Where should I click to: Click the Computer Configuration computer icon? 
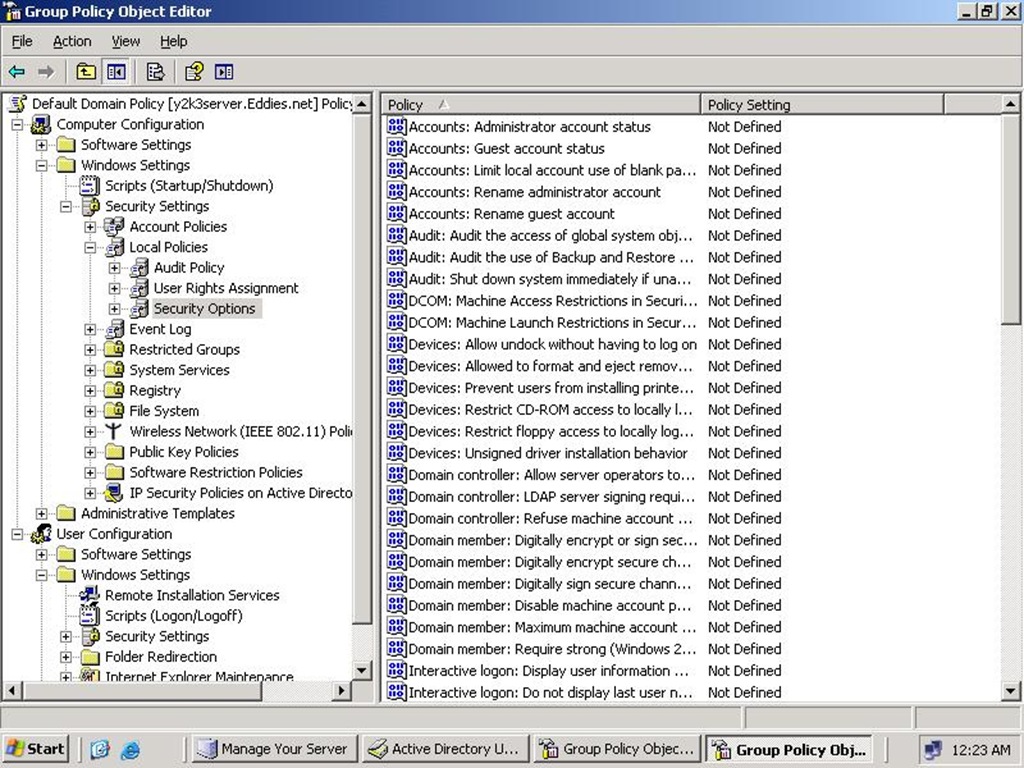pyautogui.click(x=40, y=124)
